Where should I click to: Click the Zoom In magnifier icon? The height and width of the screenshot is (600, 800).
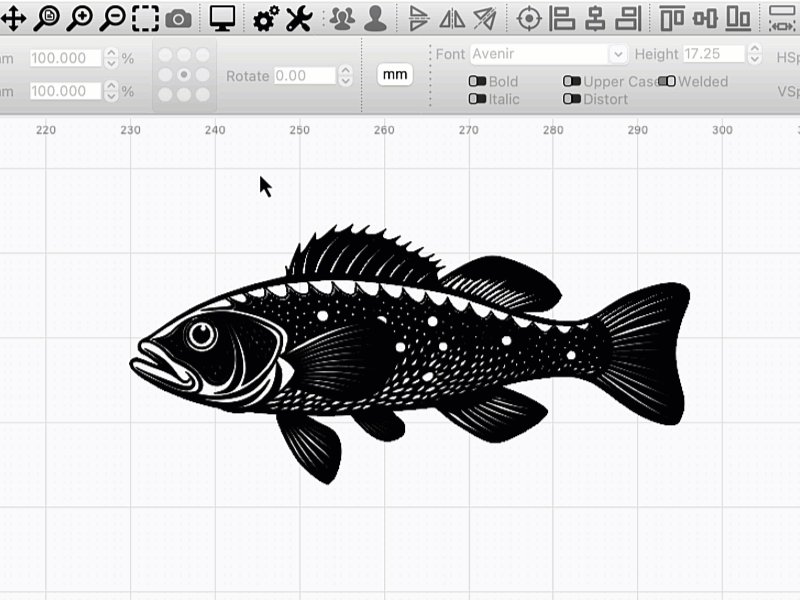(80, 17)
